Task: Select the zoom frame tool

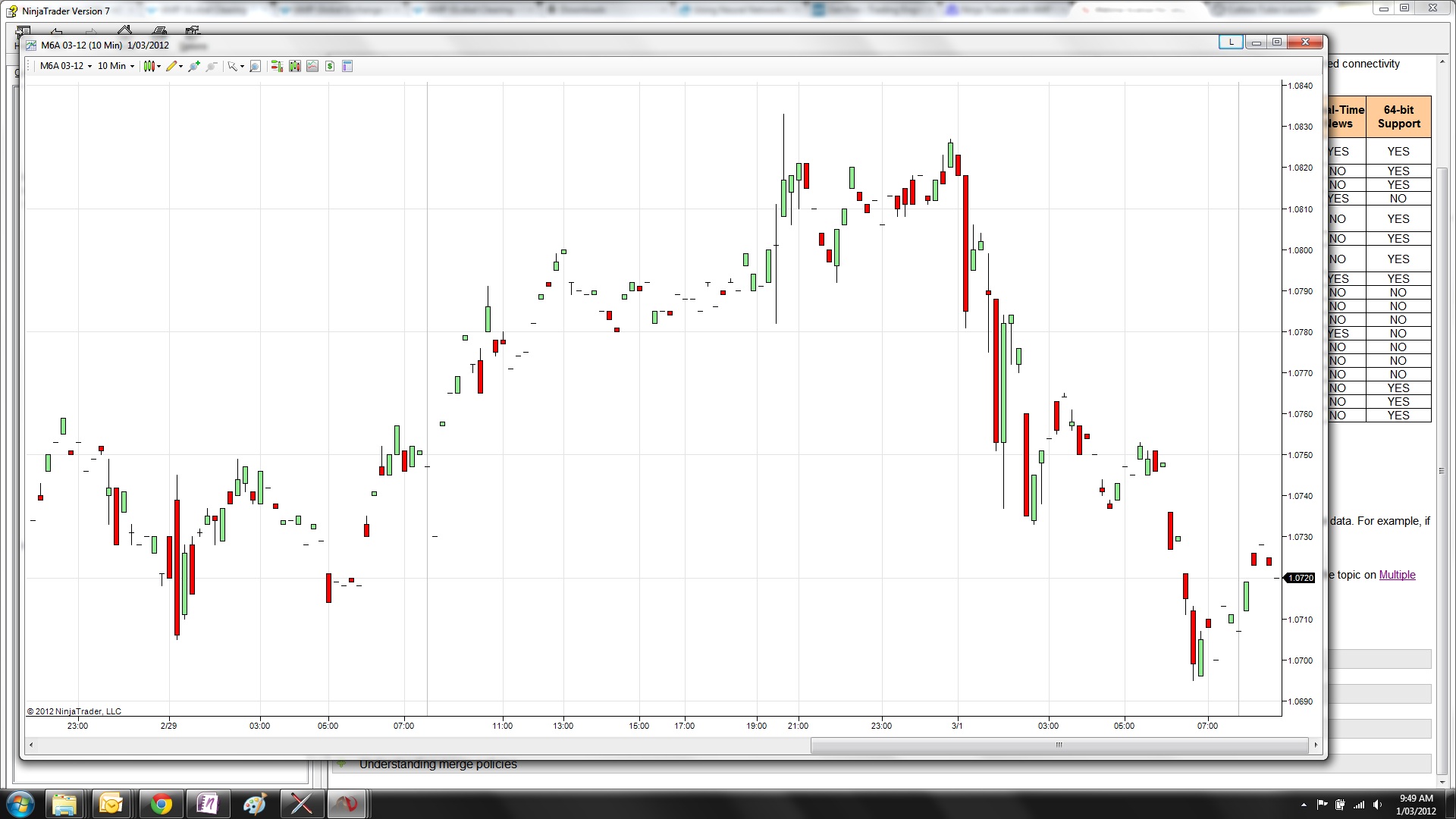Action: pos(255,66)
